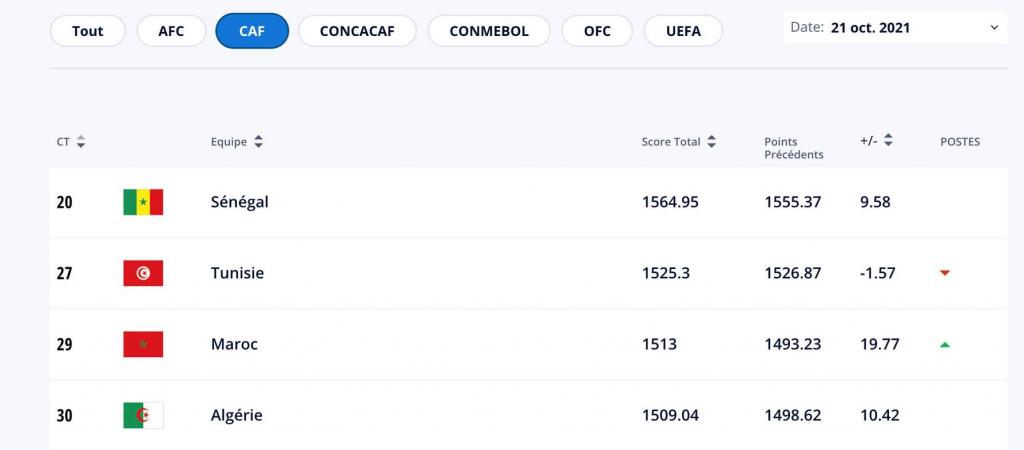Open the Sénégal team link
The height and width of the screenshot is (450, 1024).
coord(240,202)
